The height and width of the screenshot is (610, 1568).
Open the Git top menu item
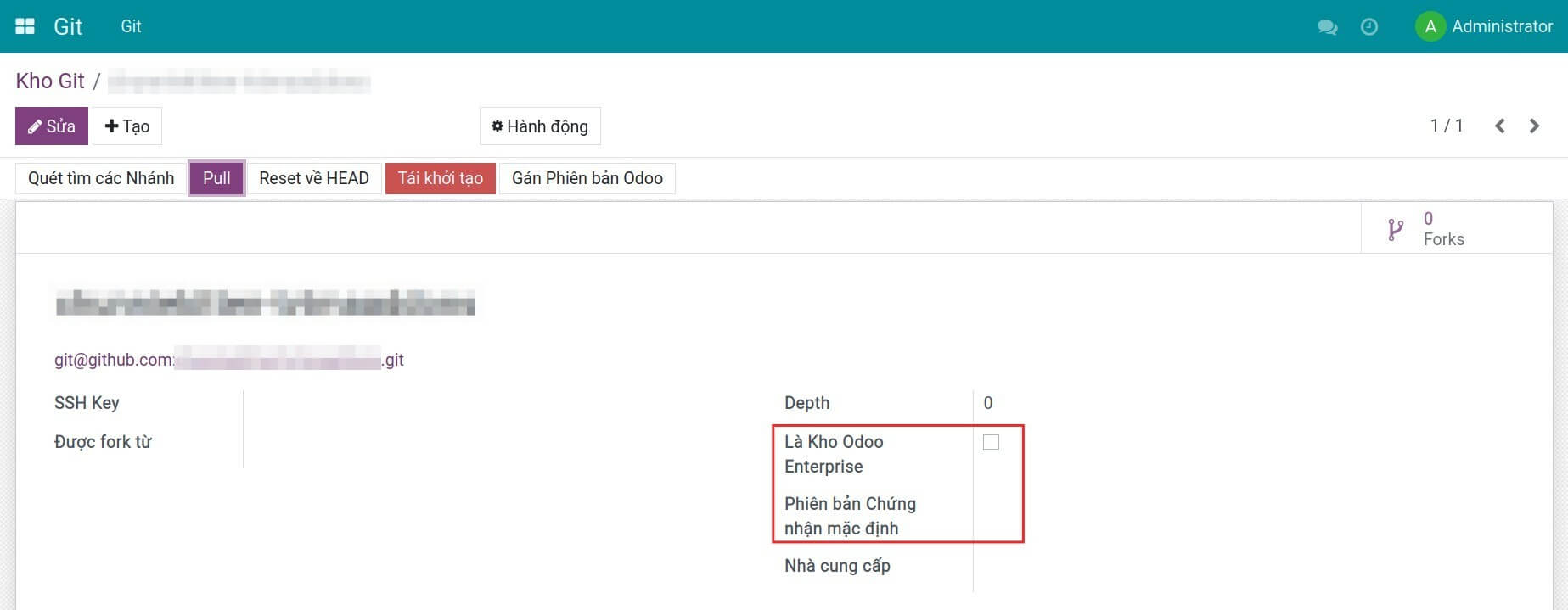coord(131,26)
